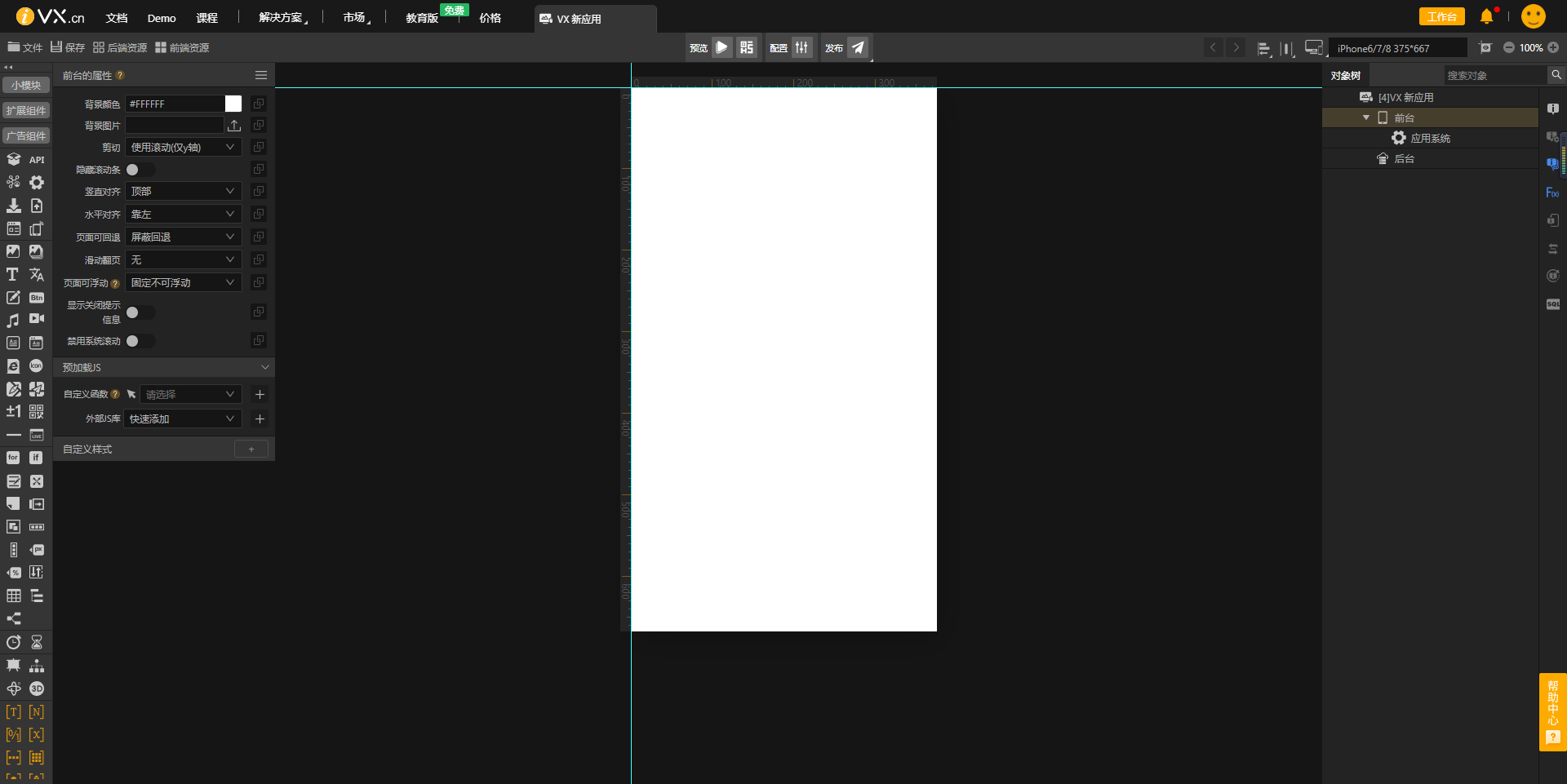
Task: Zoom in with the plus icon
Action: pos(1553,48)
